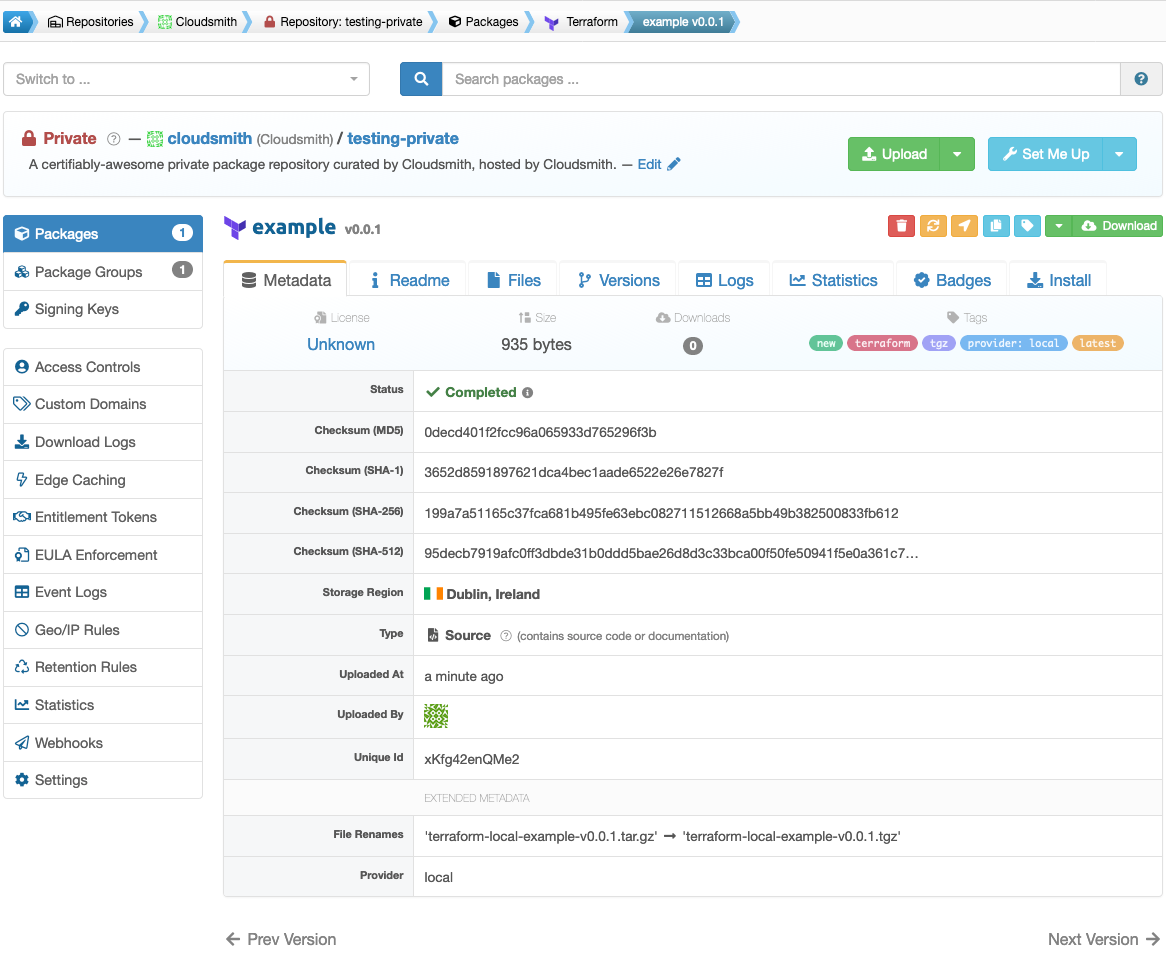The width and height of the screenshot is (1166, 955).
Task: Click the Search packages input field
Action: [781, 79]
